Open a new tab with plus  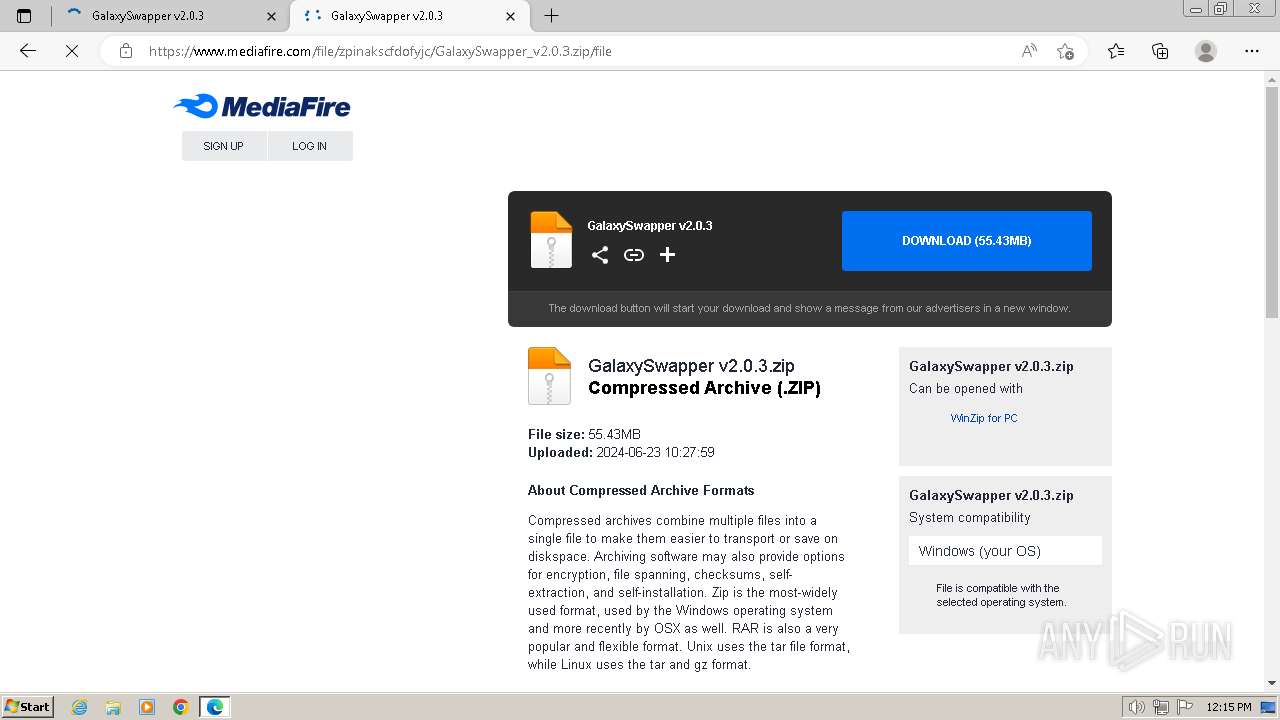pos(551,16)
